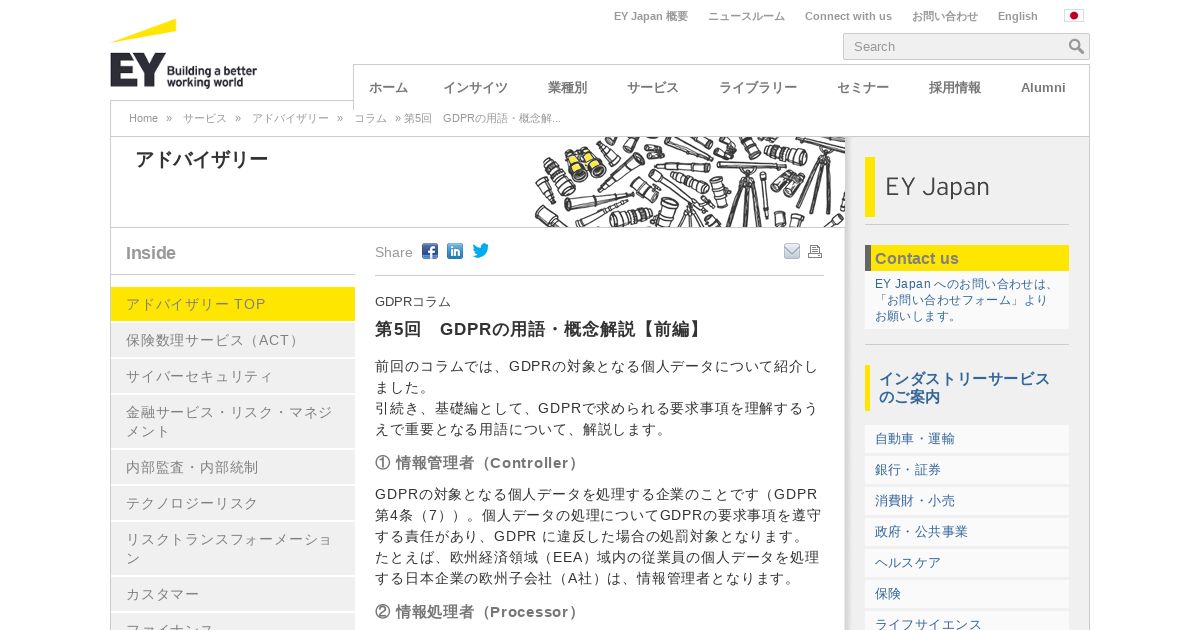Open お問い合わせ top link

pyautogui.click(x=945, y=16)
